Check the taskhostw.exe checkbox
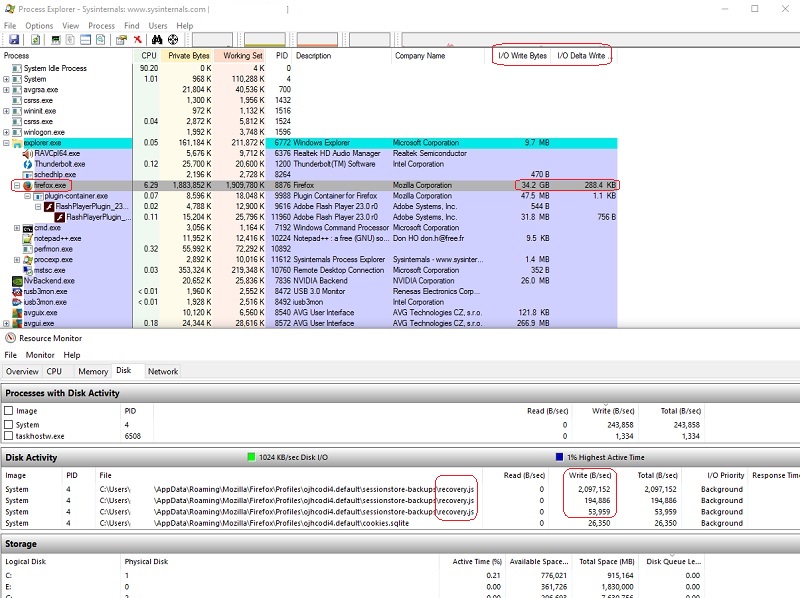The height and width of the screenshot is (598, 800). click(9, 436)
